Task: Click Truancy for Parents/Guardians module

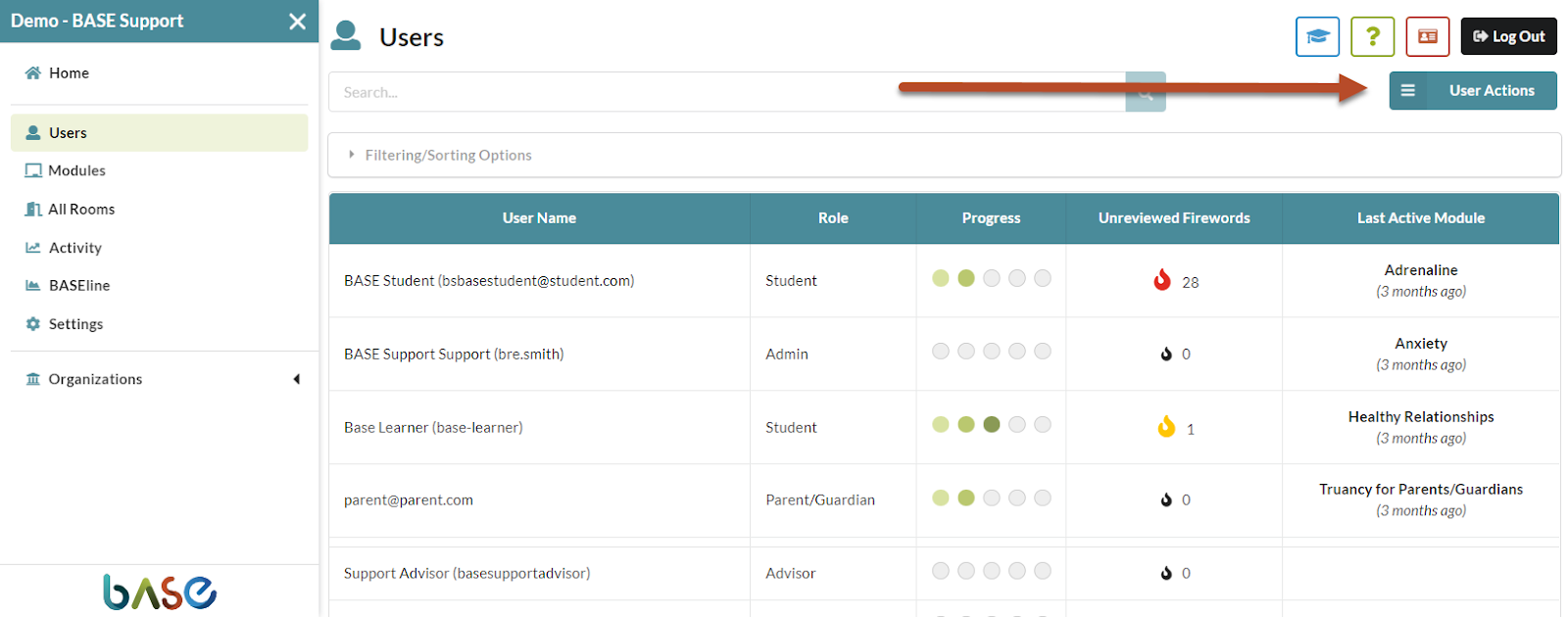Action: point(1421,490)
